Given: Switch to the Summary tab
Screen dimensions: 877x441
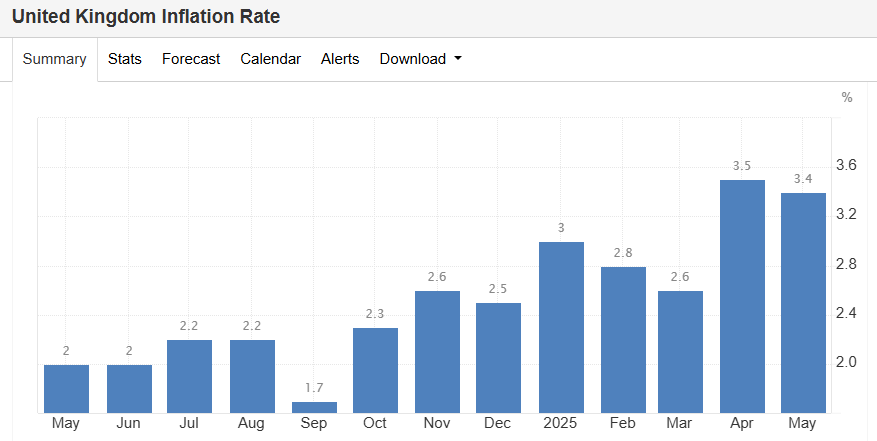Looking at the screenshot, I should tap(55, 59).
